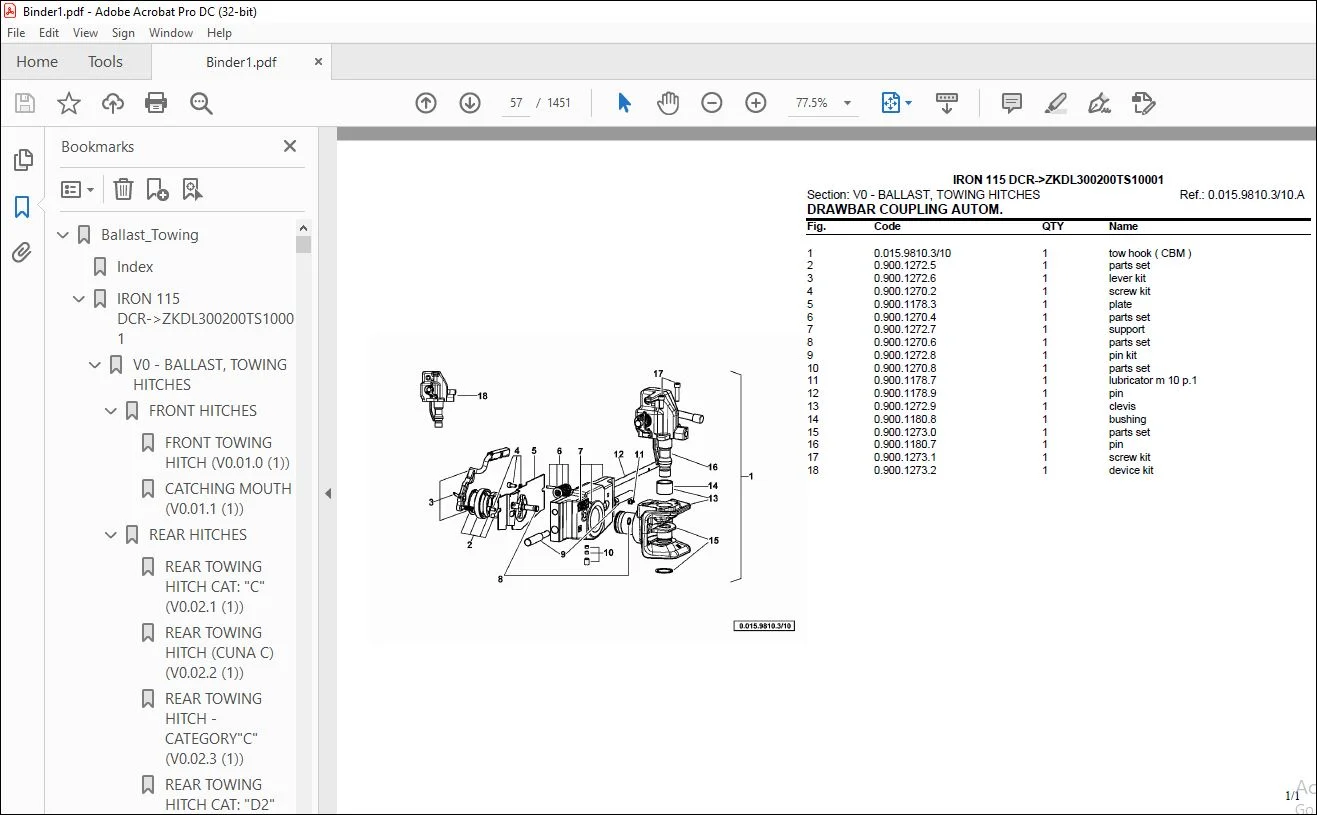The height and width of the screenshot is (815, 1317).
Task: Open REAR TOWING HITCH CAT: "C" bookmark
Action: (215, 587)
